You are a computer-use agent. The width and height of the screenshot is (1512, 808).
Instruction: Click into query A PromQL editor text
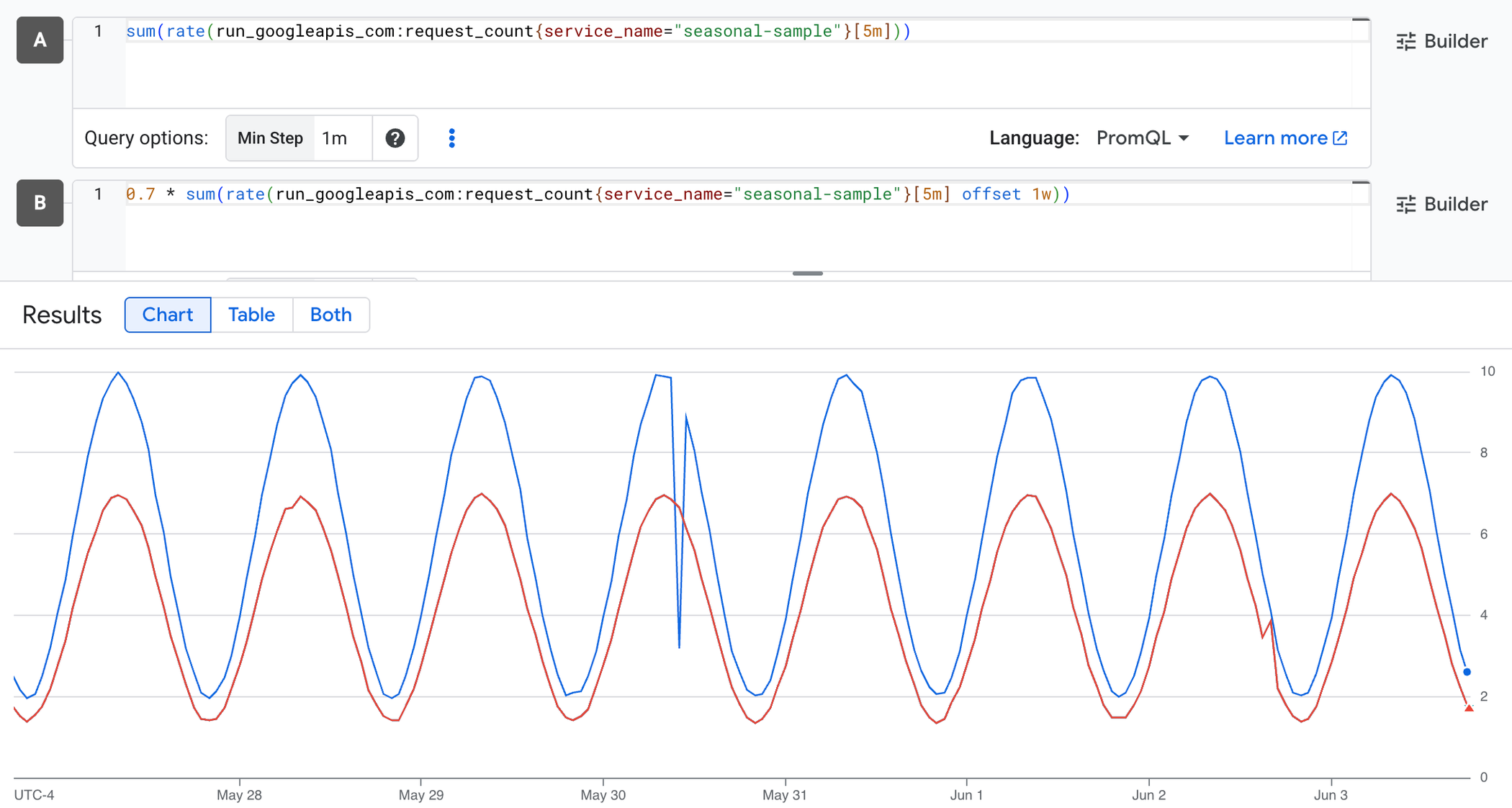(518, 32)
